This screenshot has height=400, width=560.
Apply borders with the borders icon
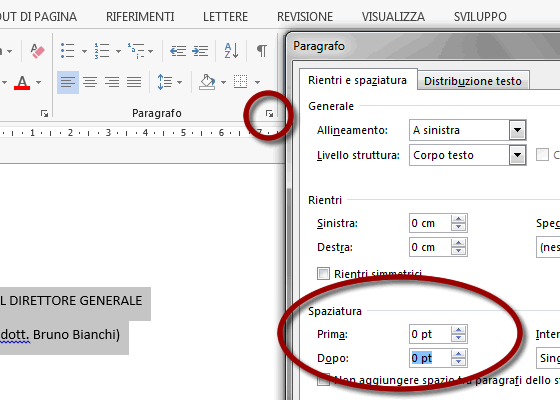click(240, 81)
